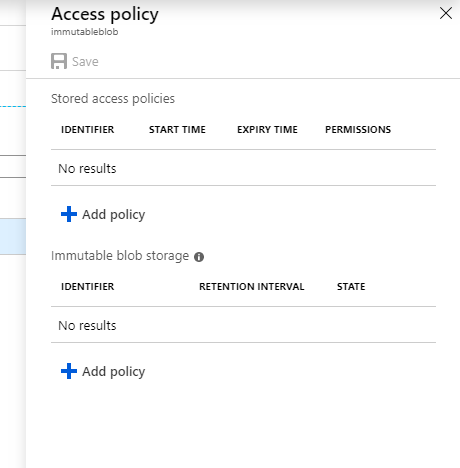Select the RETENTION INTERVAL column header
The width and height of the screenshot is (460, 468).
pyautogui.click(x=252, y=287)
